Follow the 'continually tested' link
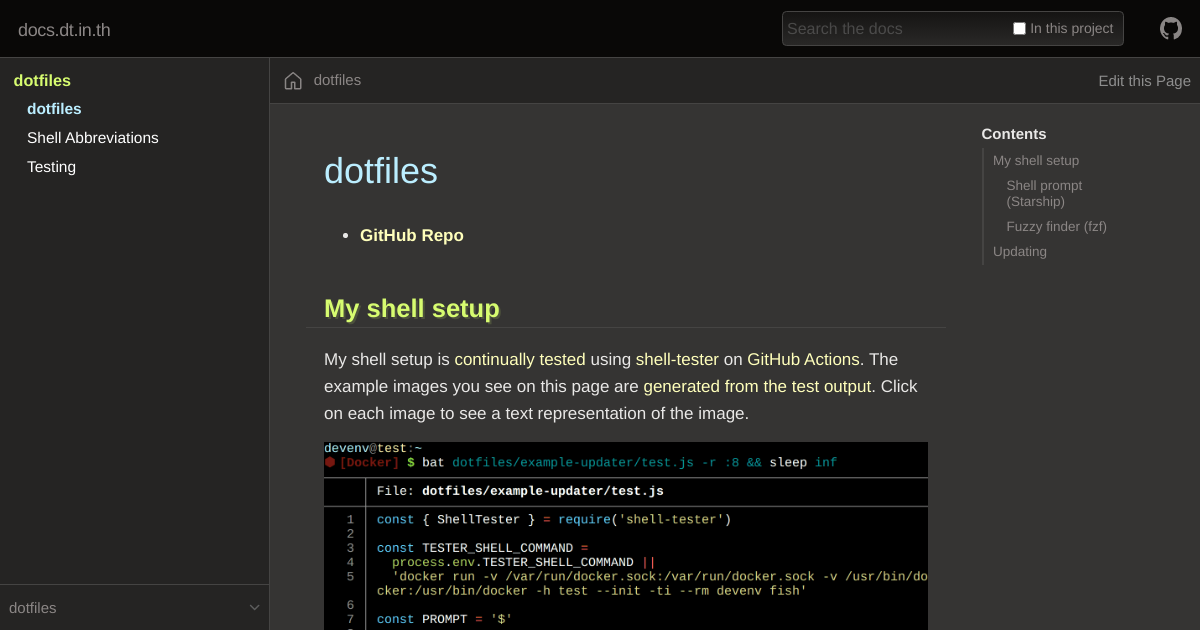The image size is (1200, 630). pos(520,359)
